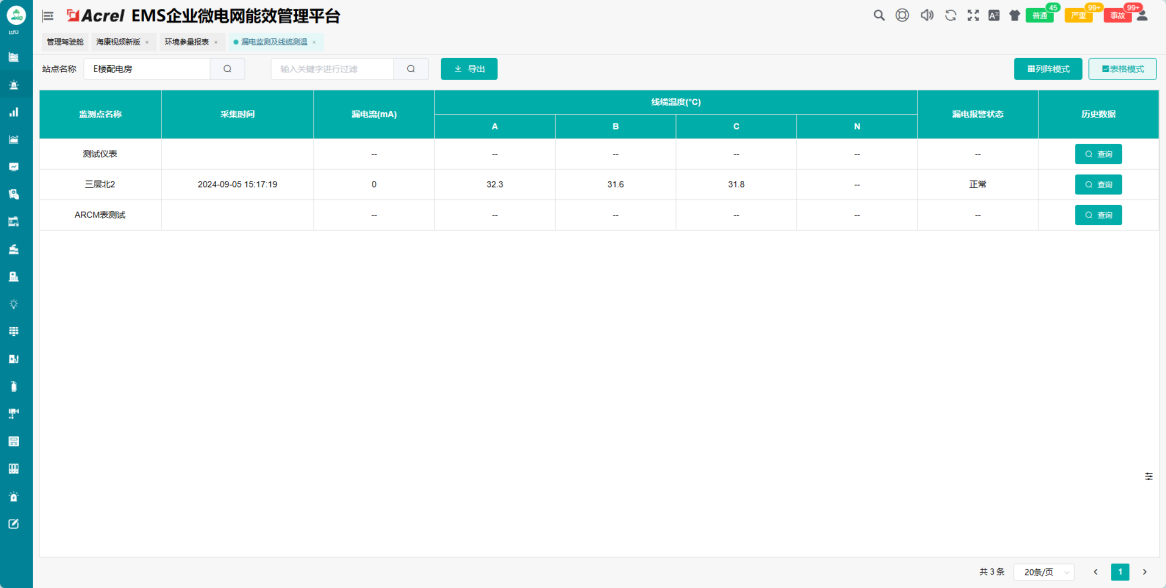The height and width of the screenshot is (588, 1166).
Task: Click 漏电流(mA) column header
Action: coord(374,114)
